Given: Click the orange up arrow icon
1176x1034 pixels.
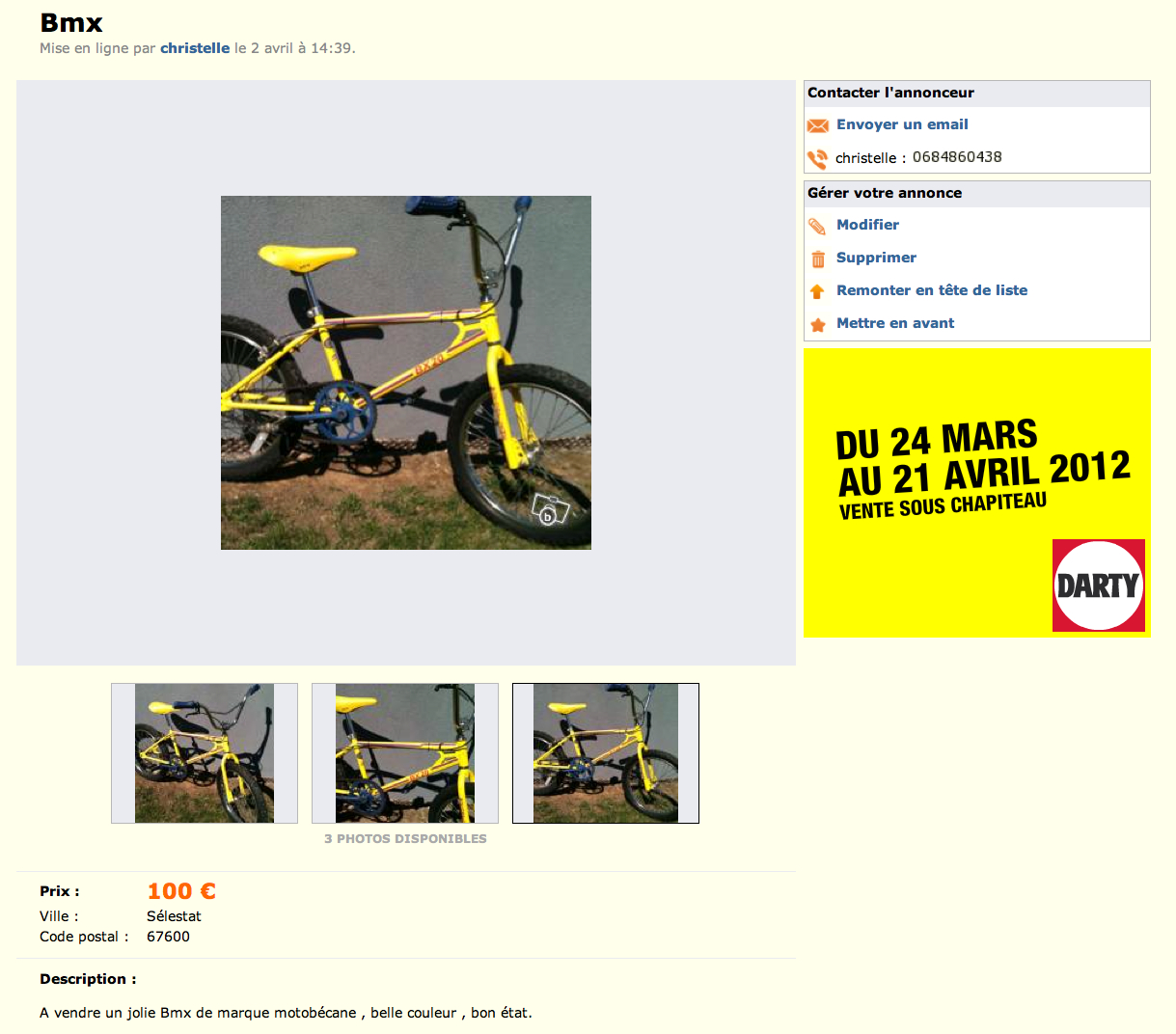Looking at the screenshot, I should coord(817,291).
